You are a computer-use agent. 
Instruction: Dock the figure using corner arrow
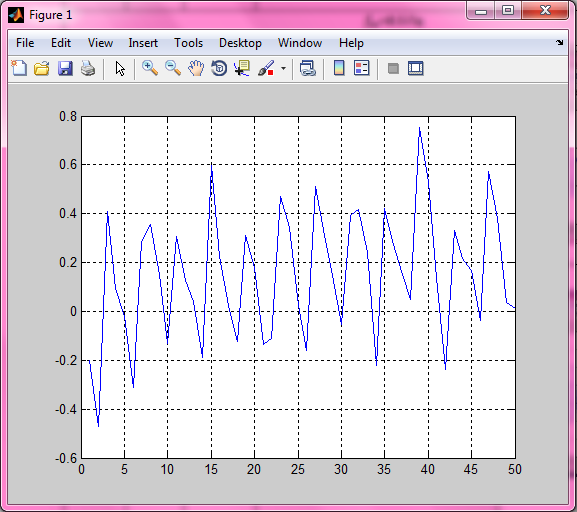coord(560,43)
